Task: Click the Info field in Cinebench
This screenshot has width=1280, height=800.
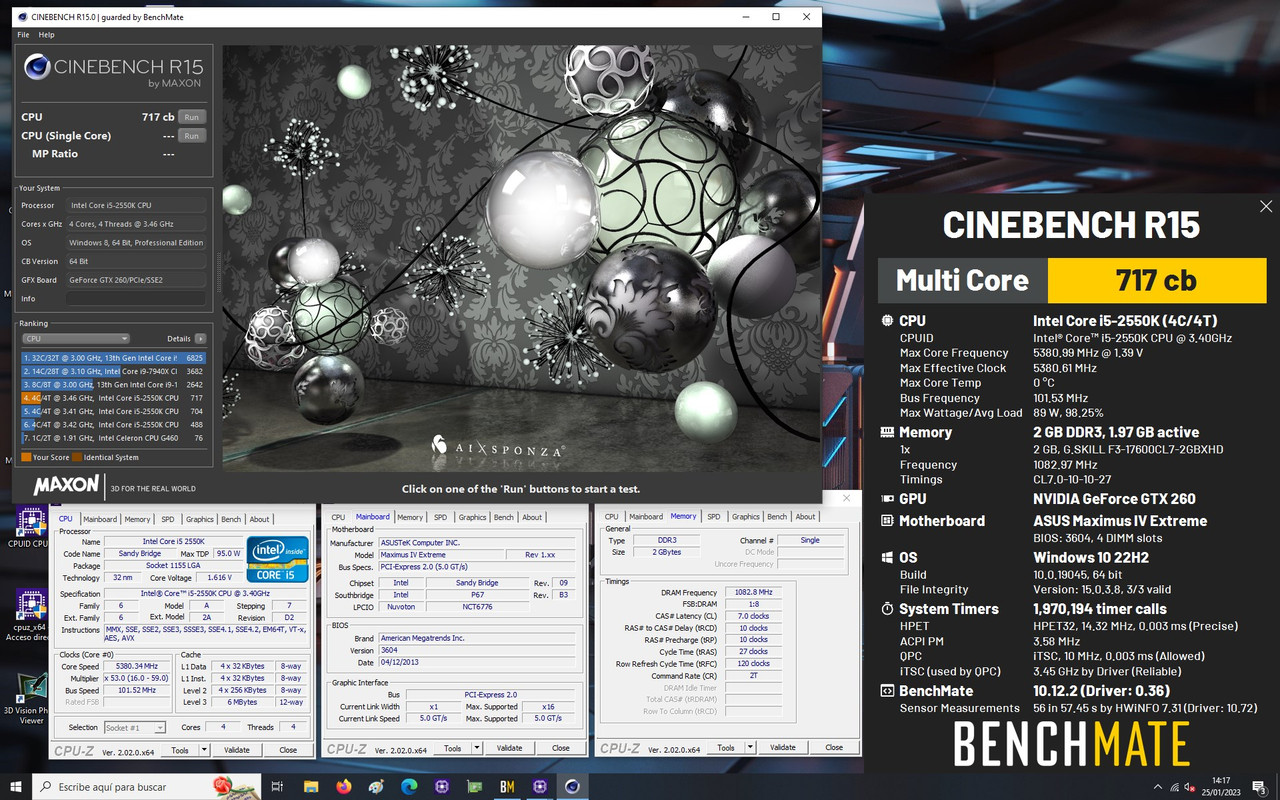Action: pyautogui.click(x=136, y=298)
